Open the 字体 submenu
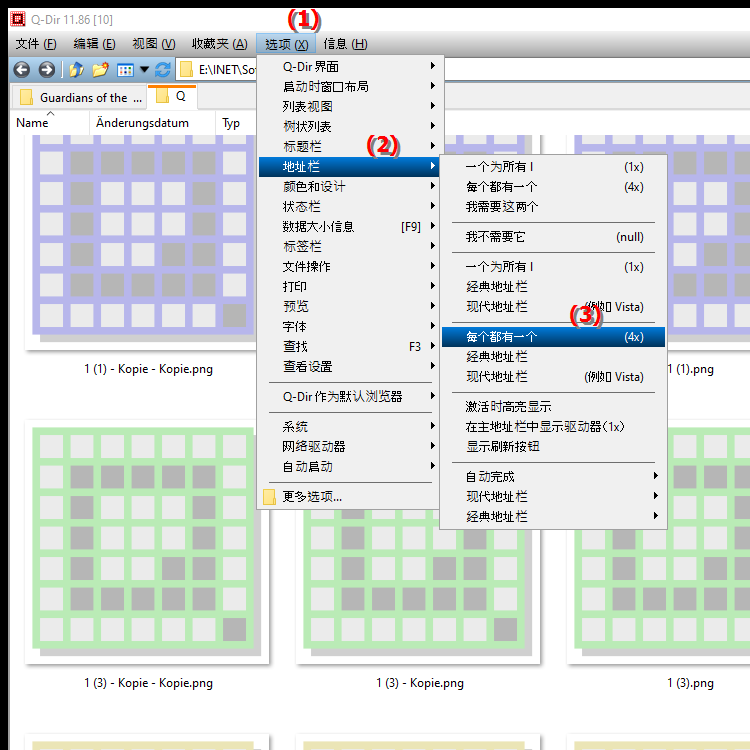 point(351,326)
